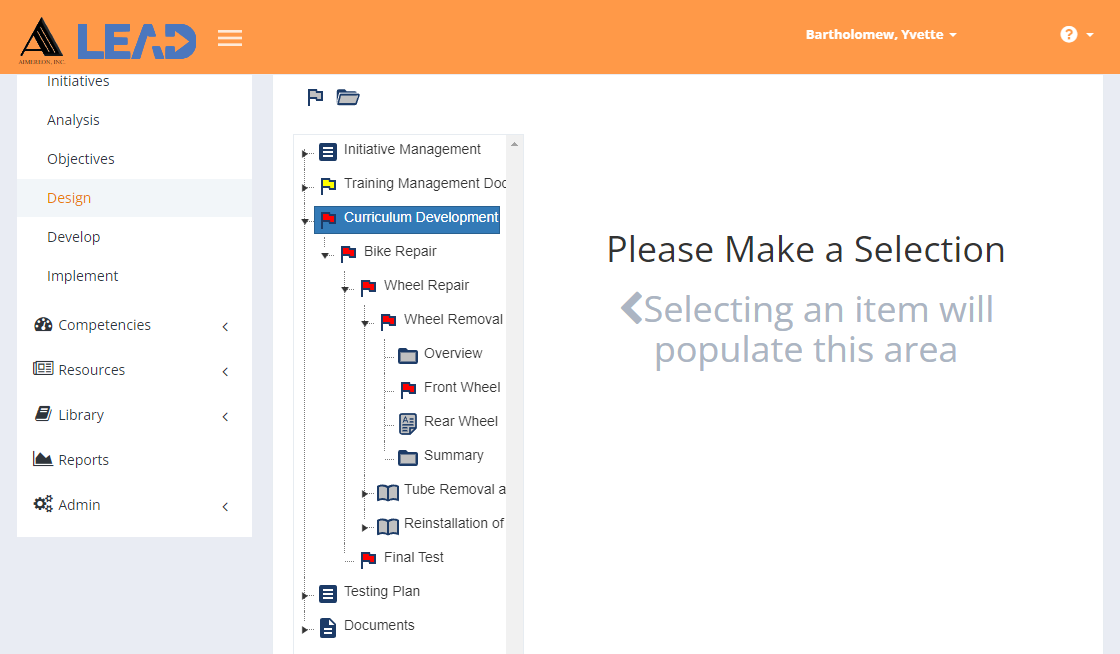Expand Resources menu chevron
This screenshot has height=654, width=1120.
click(225, 371)
